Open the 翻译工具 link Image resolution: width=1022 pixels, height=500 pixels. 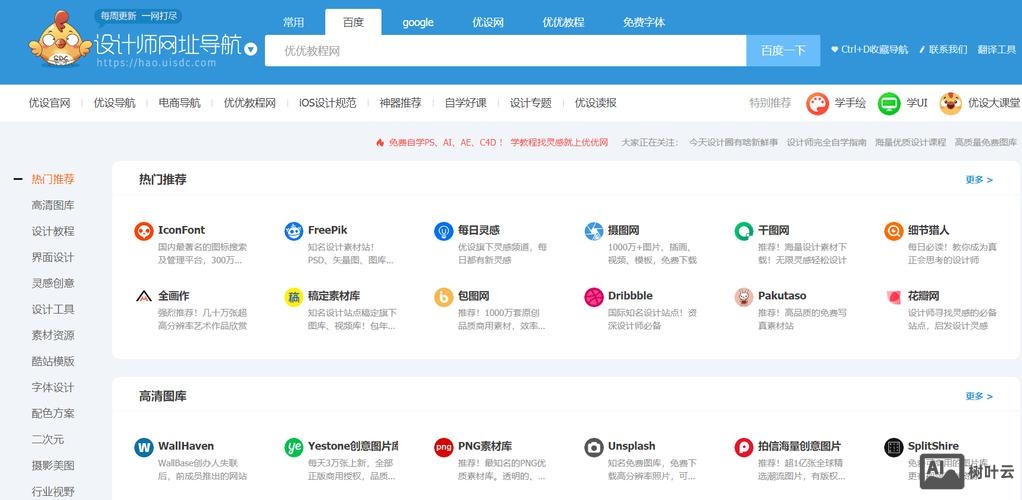point(997,50)
